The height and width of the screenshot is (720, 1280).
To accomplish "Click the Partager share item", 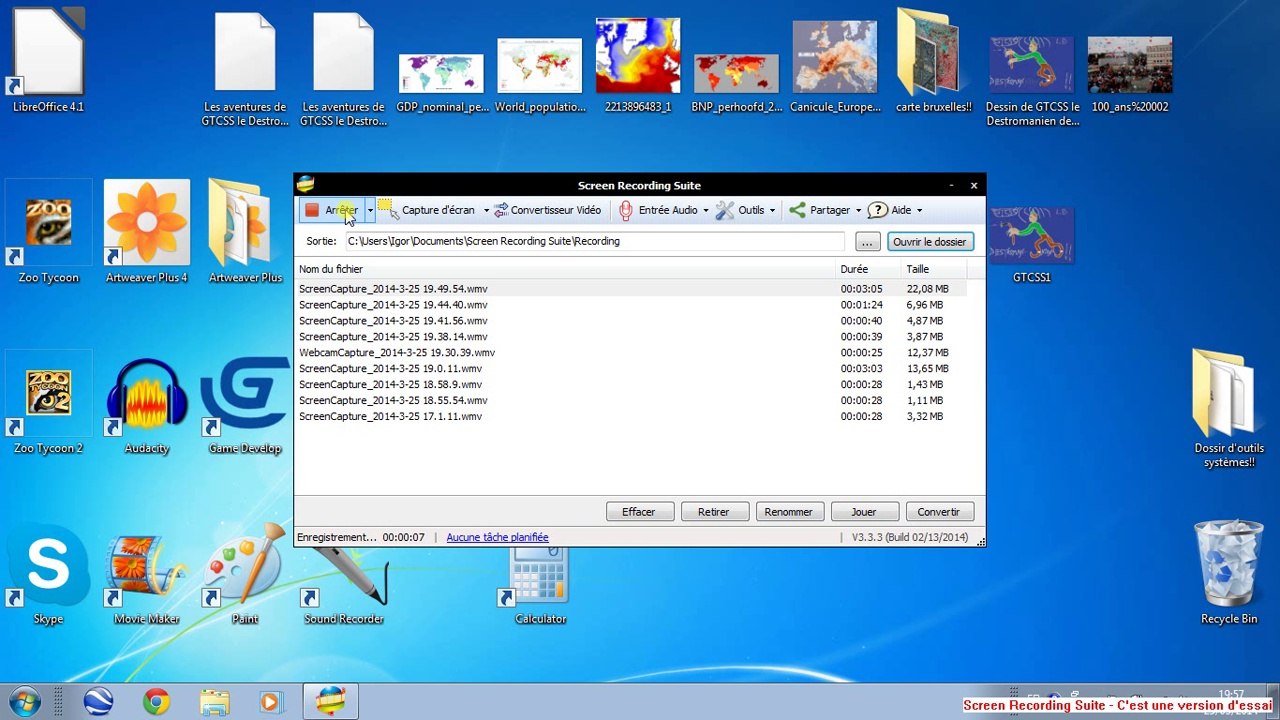I will point(819,210).
